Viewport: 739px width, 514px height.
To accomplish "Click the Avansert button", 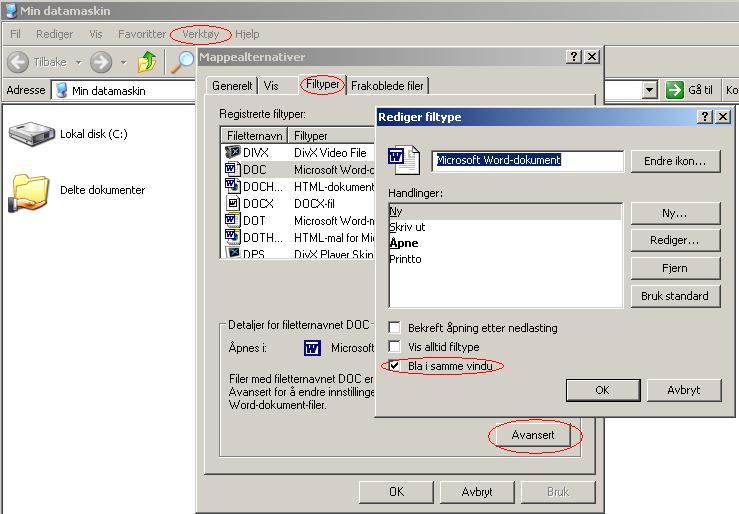I will pyautogui.click(x=533, y=435).
